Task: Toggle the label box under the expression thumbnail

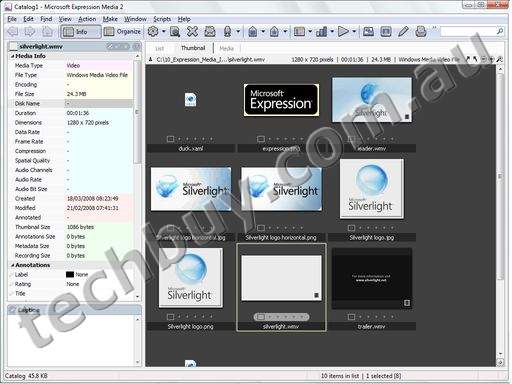Action: pyautogui.click(x=261, y=139)
